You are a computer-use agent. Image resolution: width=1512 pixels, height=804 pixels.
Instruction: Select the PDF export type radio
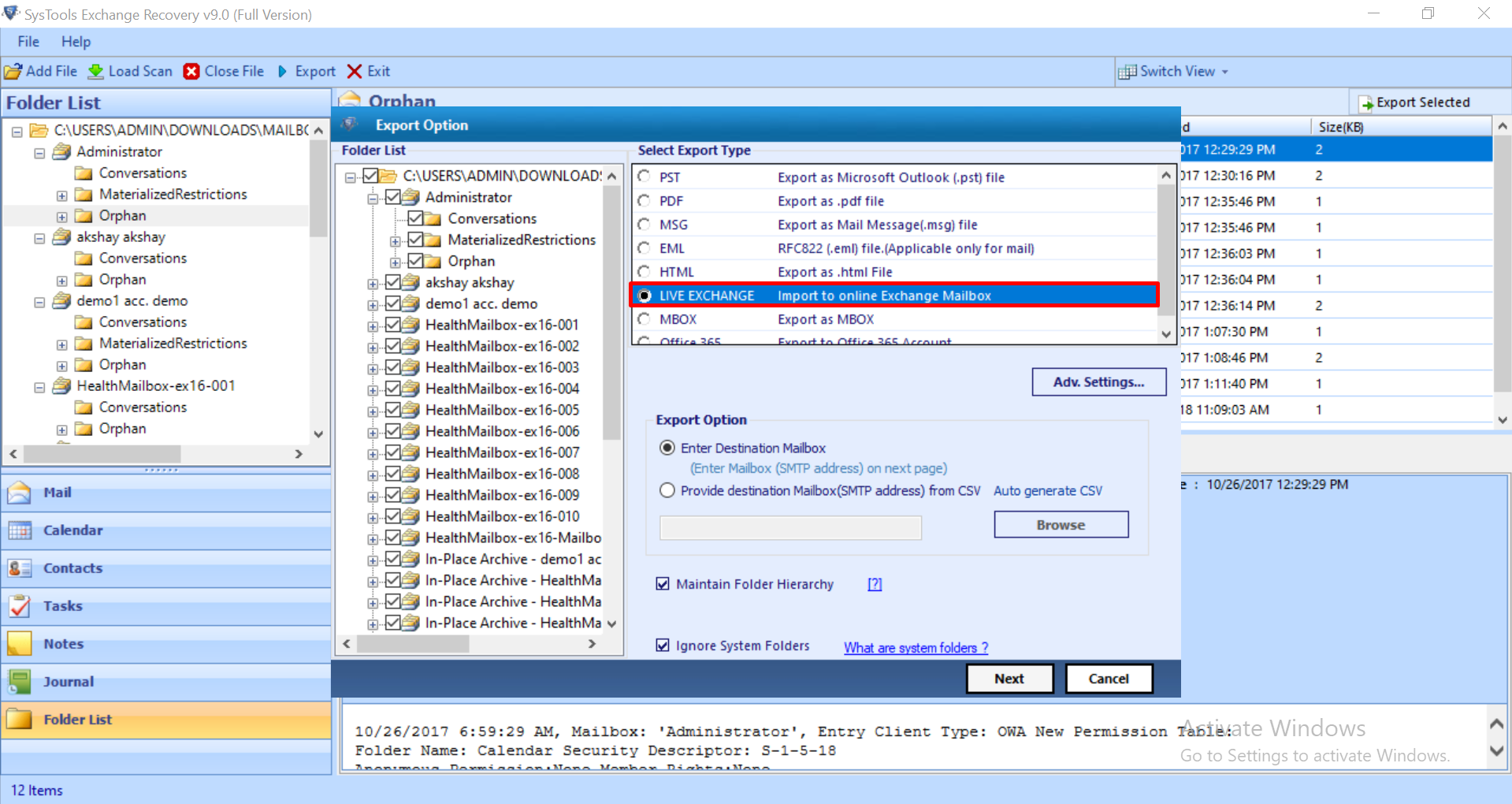coord(645,200)
